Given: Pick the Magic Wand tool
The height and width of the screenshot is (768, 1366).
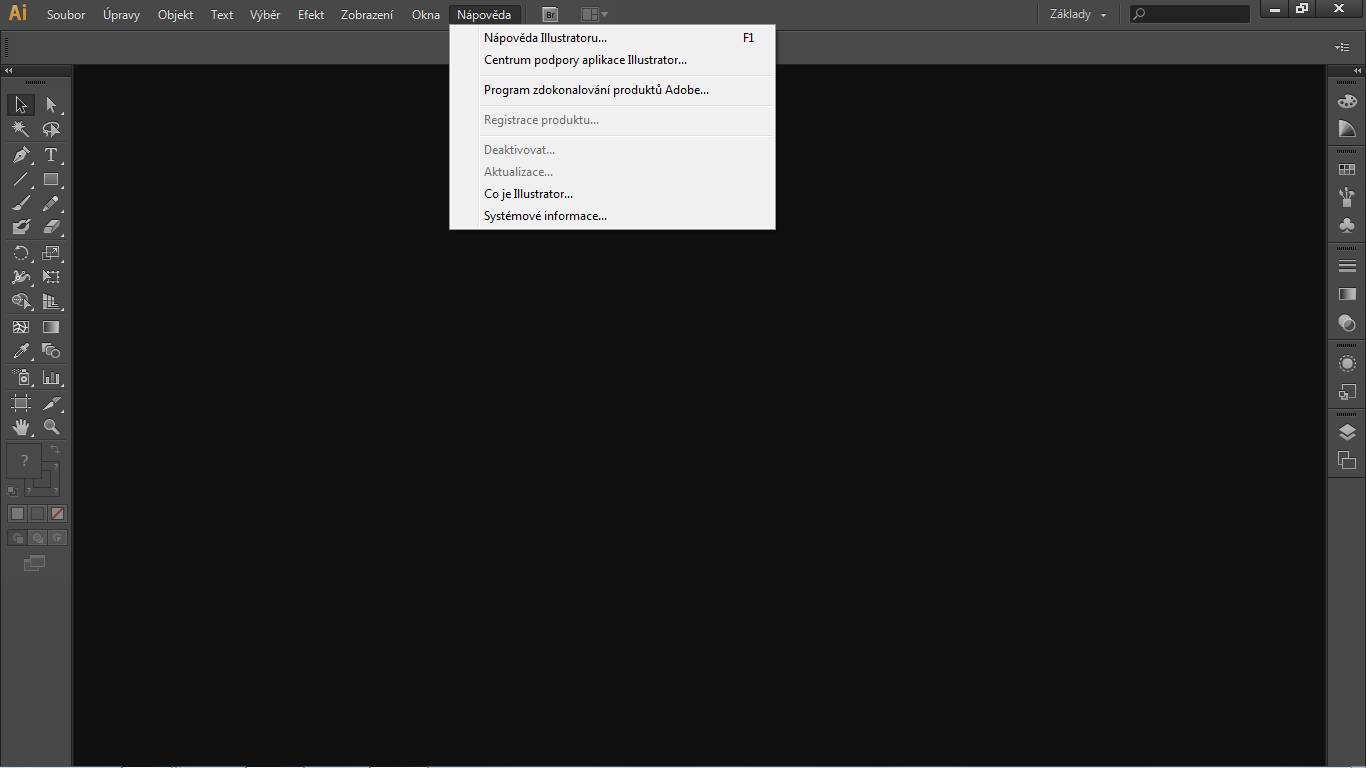Looking at the screenshot, I should coord(21,130).
